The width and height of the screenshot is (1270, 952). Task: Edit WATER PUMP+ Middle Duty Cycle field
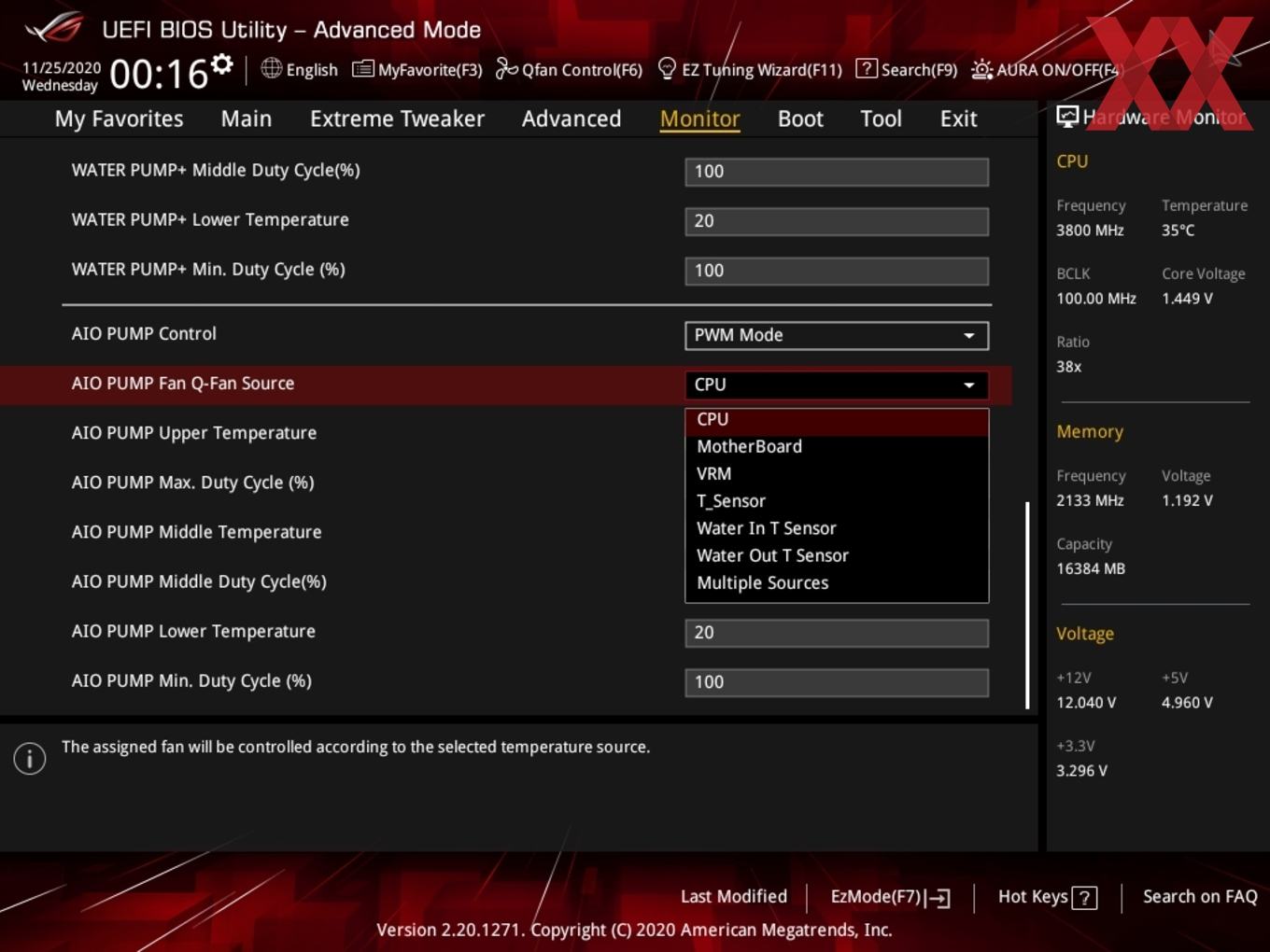click(837, 172)
